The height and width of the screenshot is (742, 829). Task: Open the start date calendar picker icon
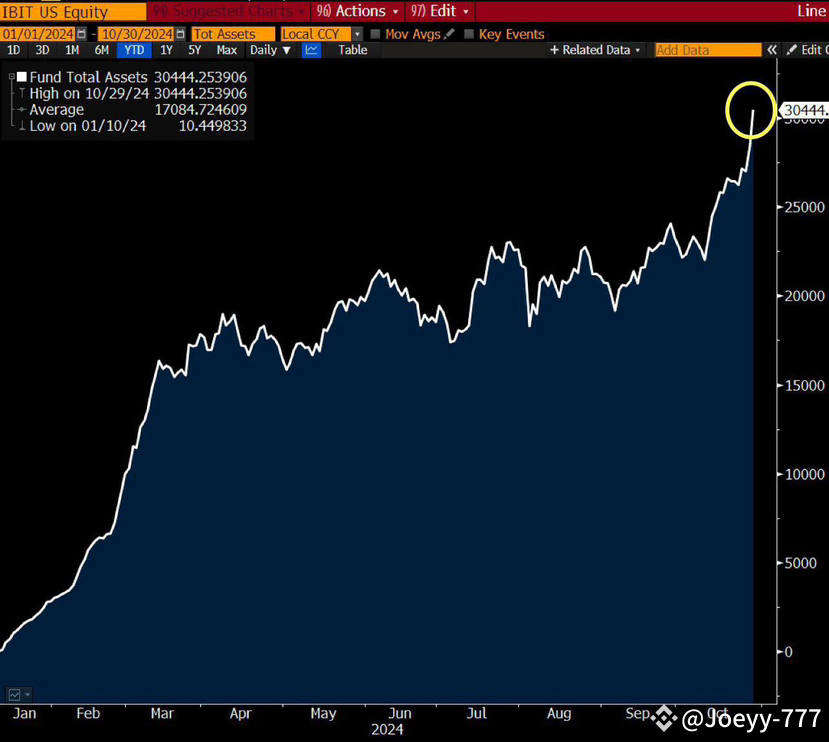[81, 34]
